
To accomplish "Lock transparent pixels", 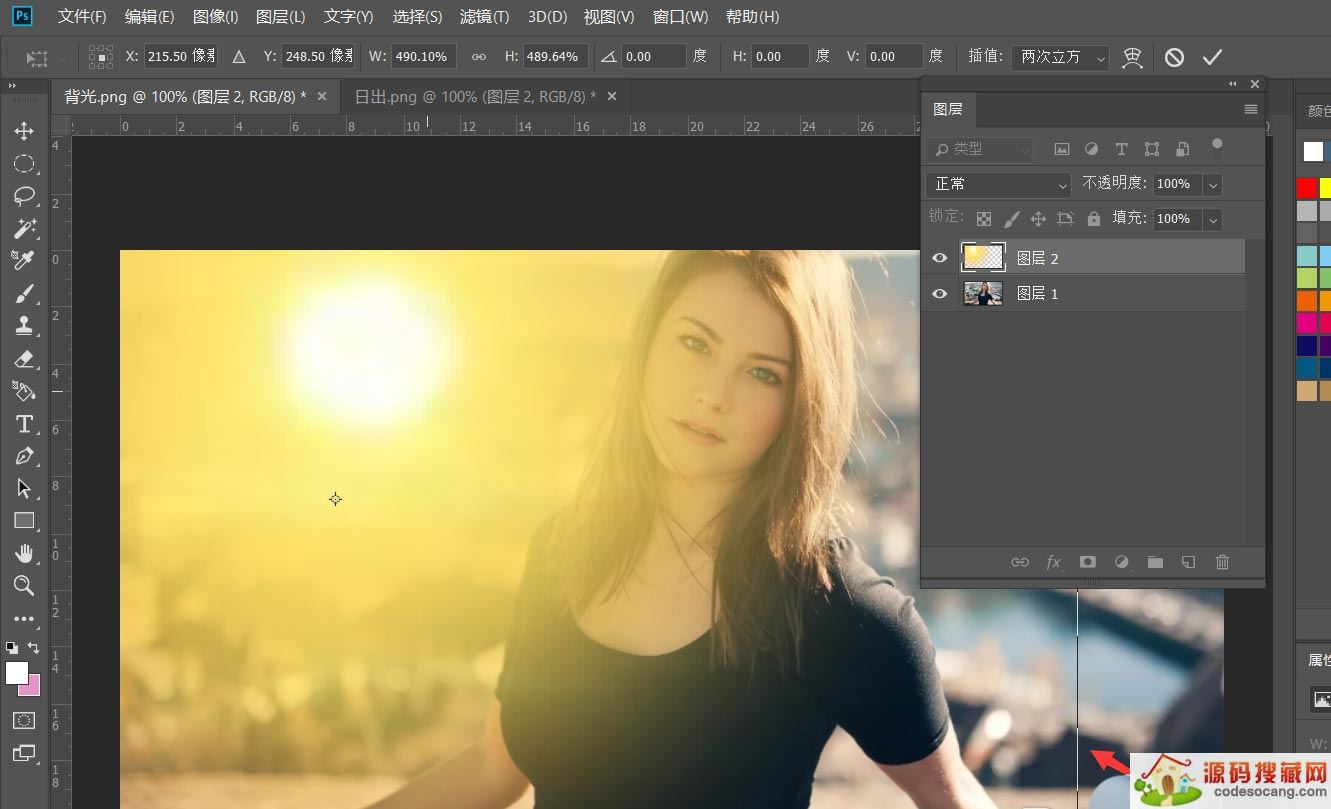I will coord(984,218).
